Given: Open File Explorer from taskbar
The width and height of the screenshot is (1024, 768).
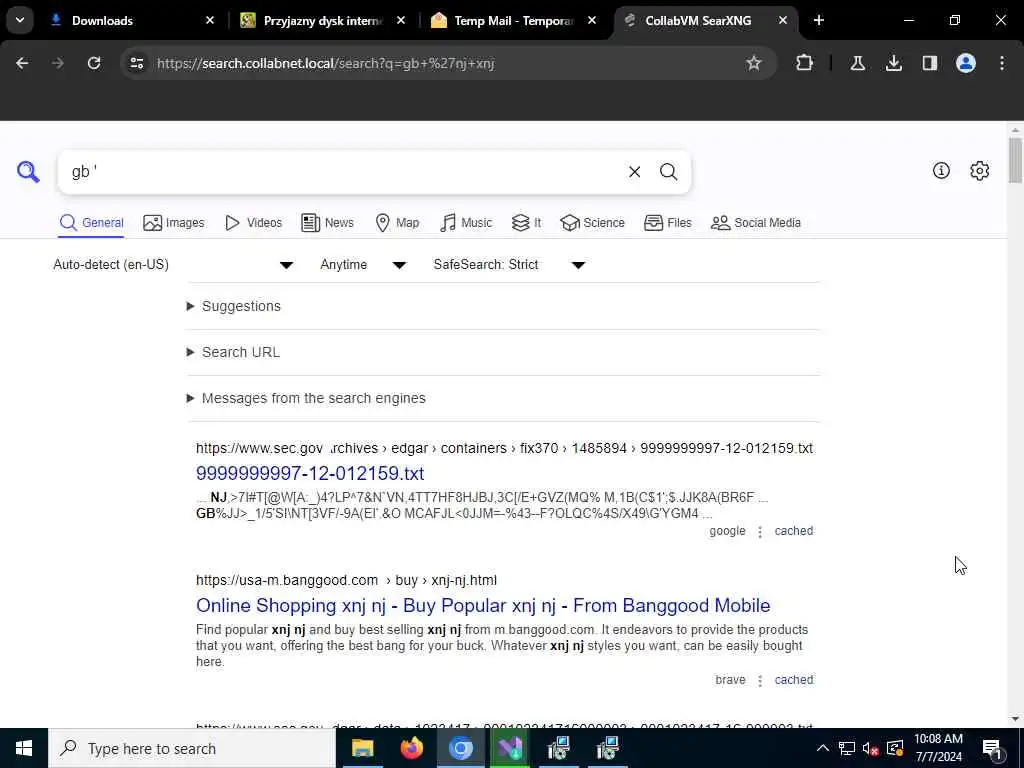Looking at the screenshot, I should tap(362, 748).
